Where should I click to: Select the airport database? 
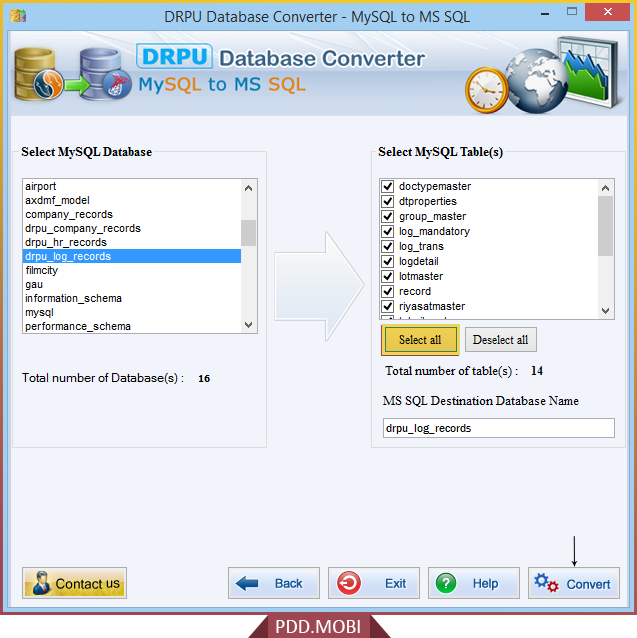point(132,186)
